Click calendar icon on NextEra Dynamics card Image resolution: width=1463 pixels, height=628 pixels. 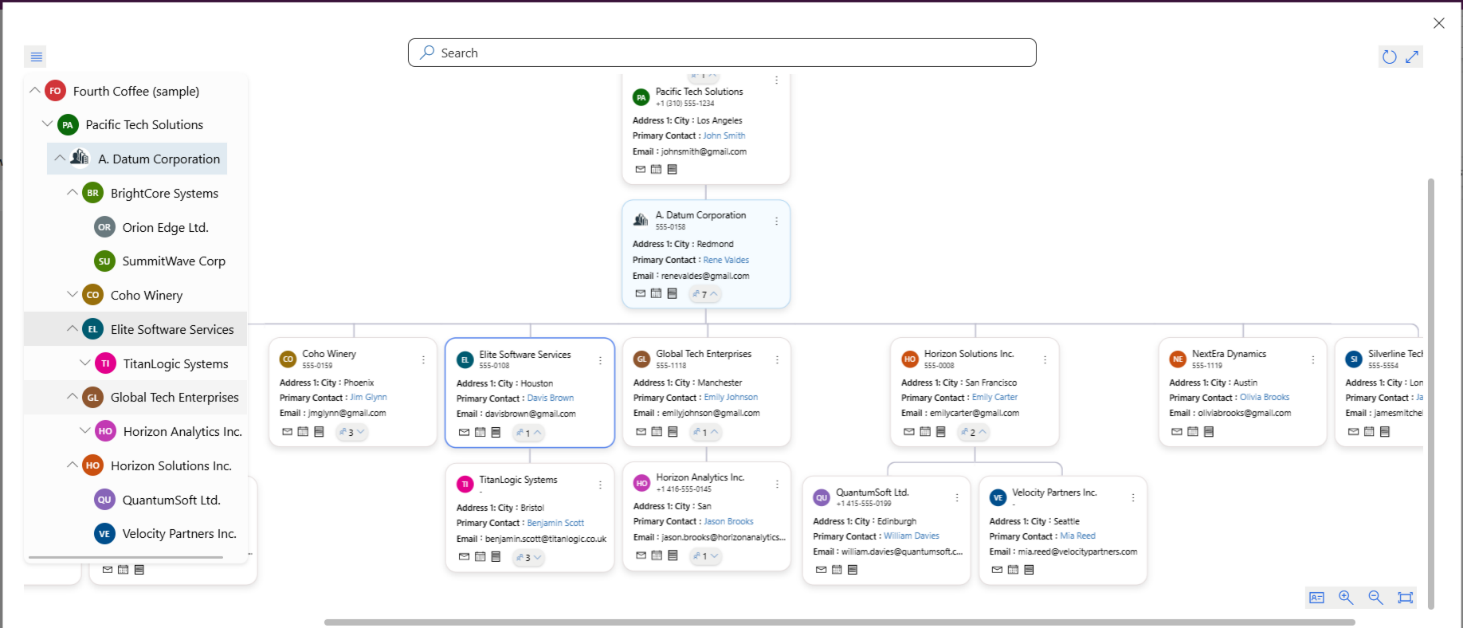(x=1193, y=432)
